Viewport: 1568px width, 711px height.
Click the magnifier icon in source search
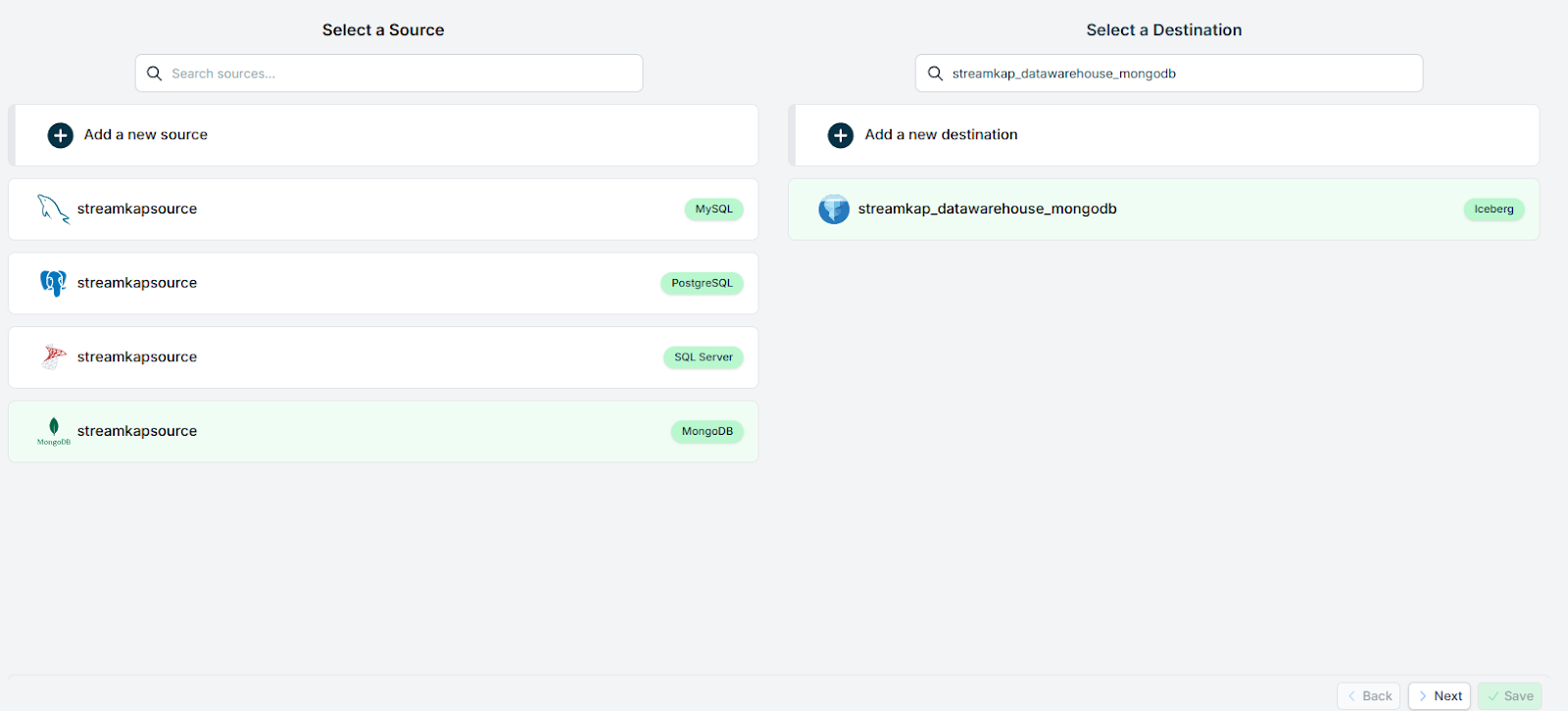click(154, 73)
